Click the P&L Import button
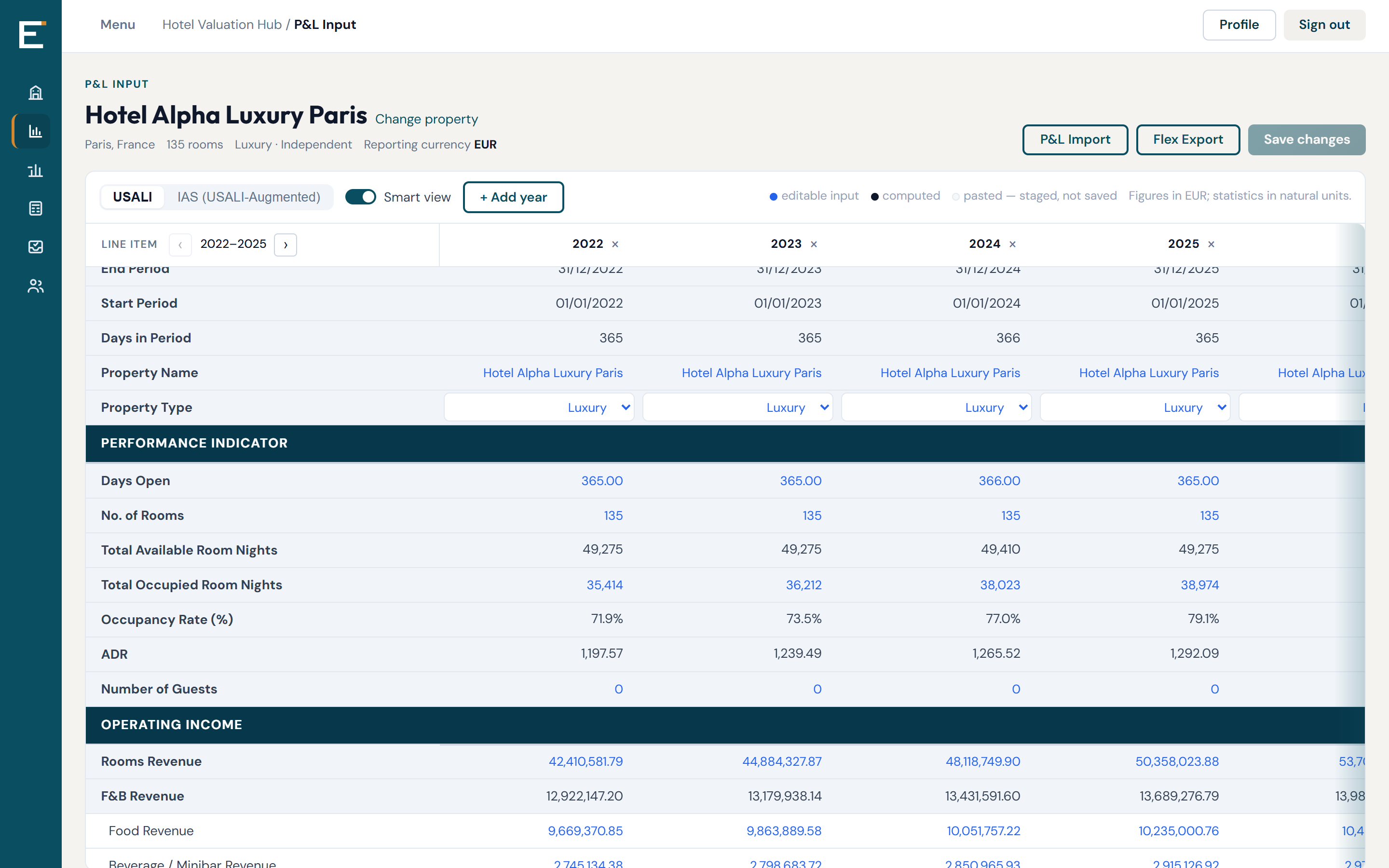 point(1075,139)
